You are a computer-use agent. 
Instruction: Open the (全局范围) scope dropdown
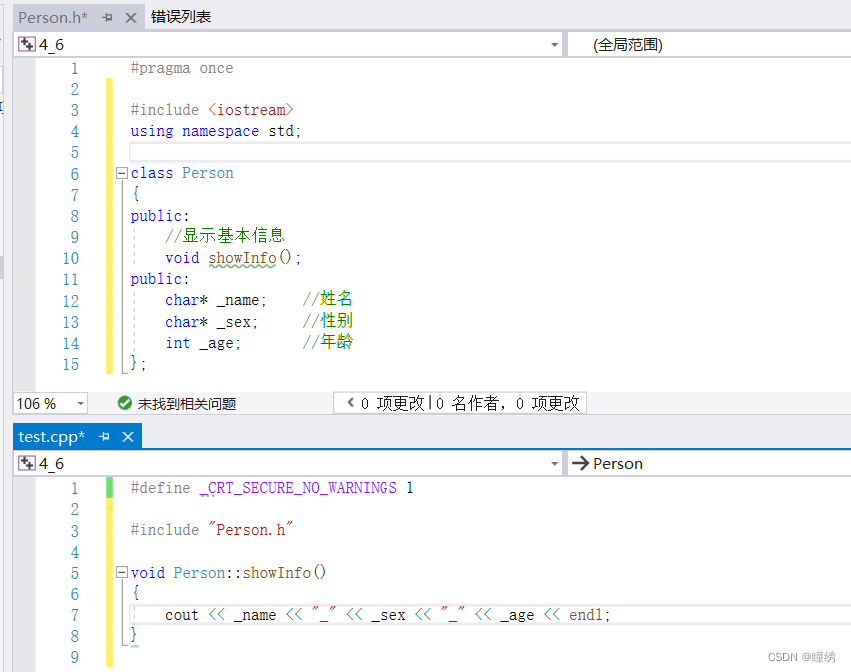pos(709,45)
